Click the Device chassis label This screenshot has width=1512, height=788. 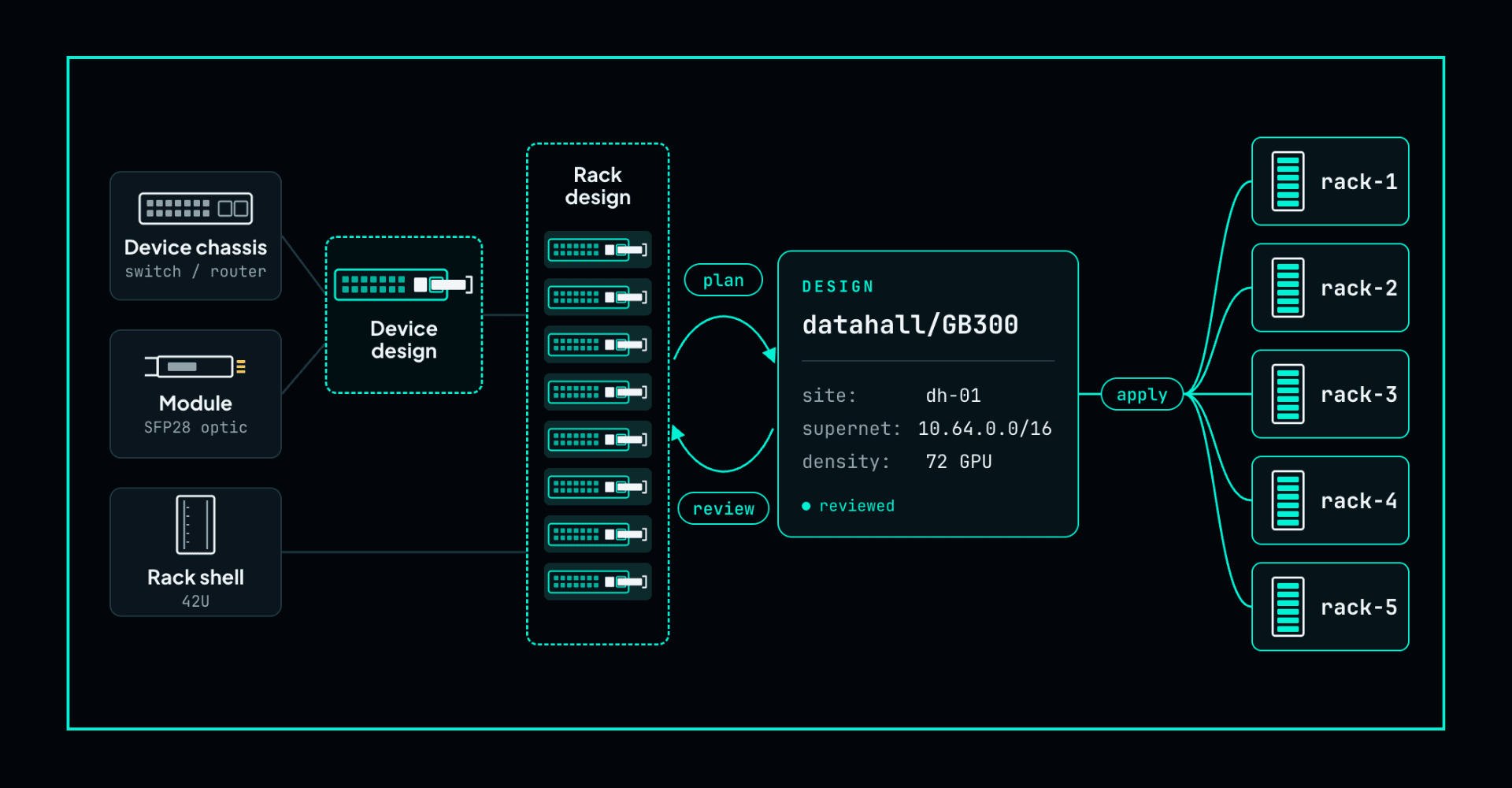point(195,247)
